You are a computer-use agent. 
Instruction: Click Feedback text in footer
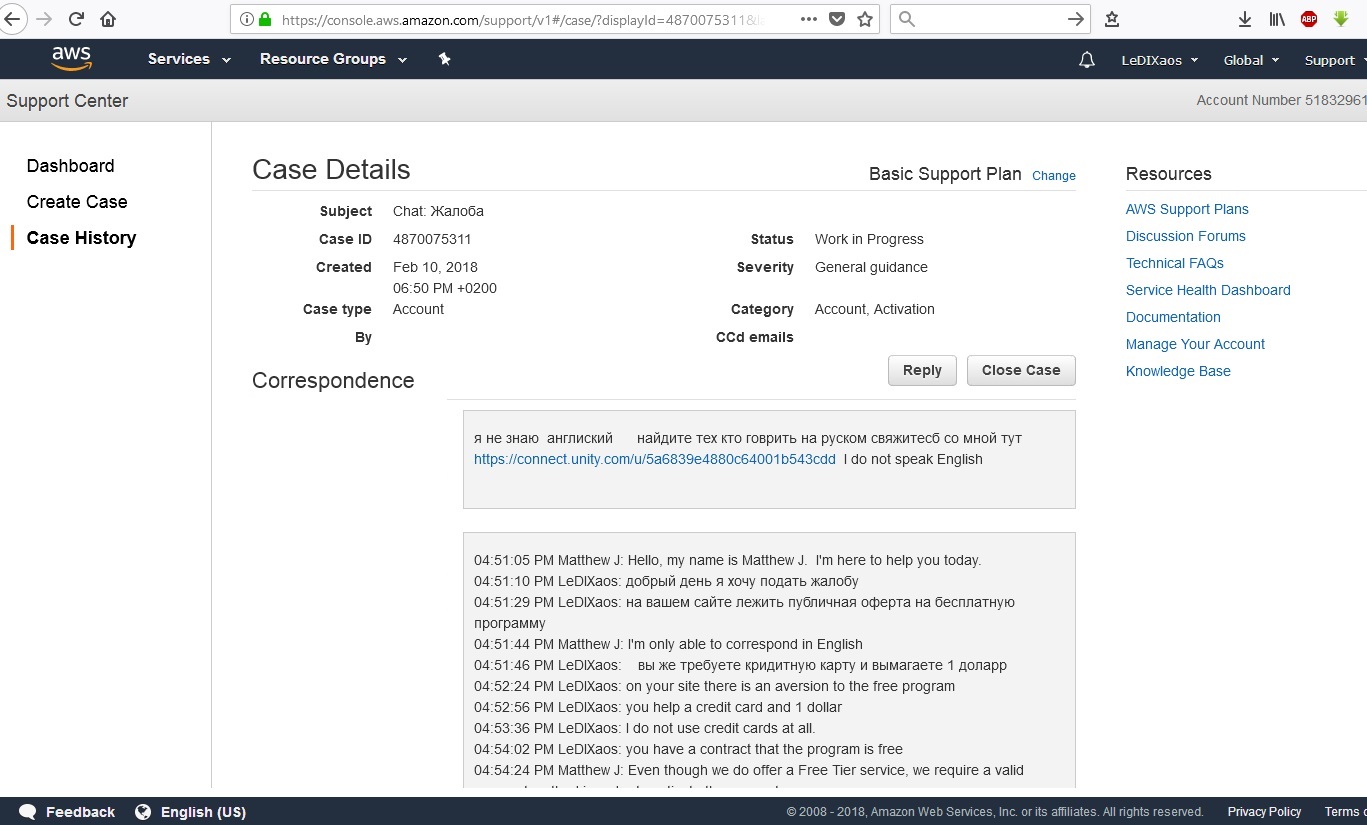click(80, 812)
